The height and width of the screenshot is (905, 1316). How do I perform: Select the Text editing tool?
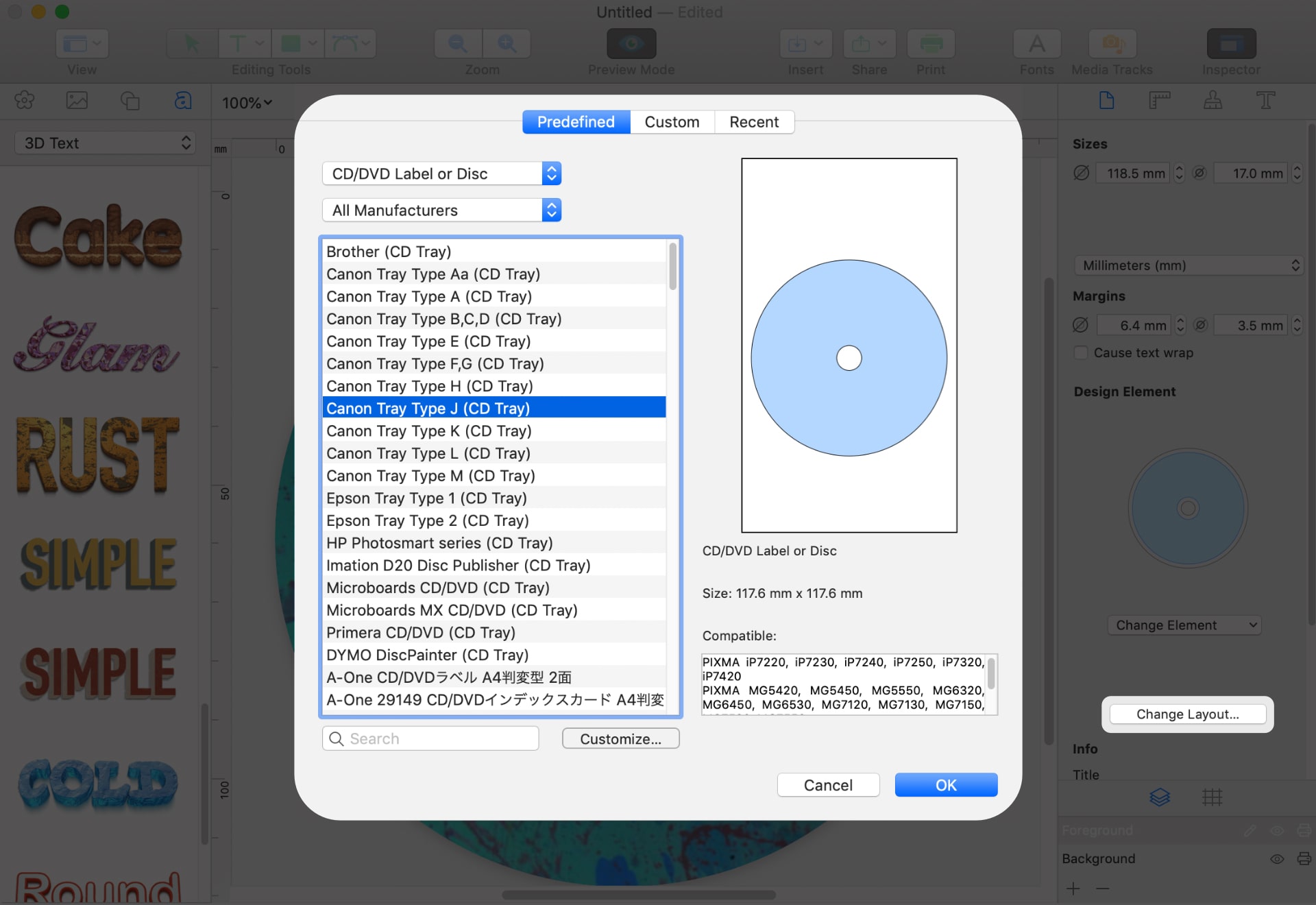tap(238, 43)
